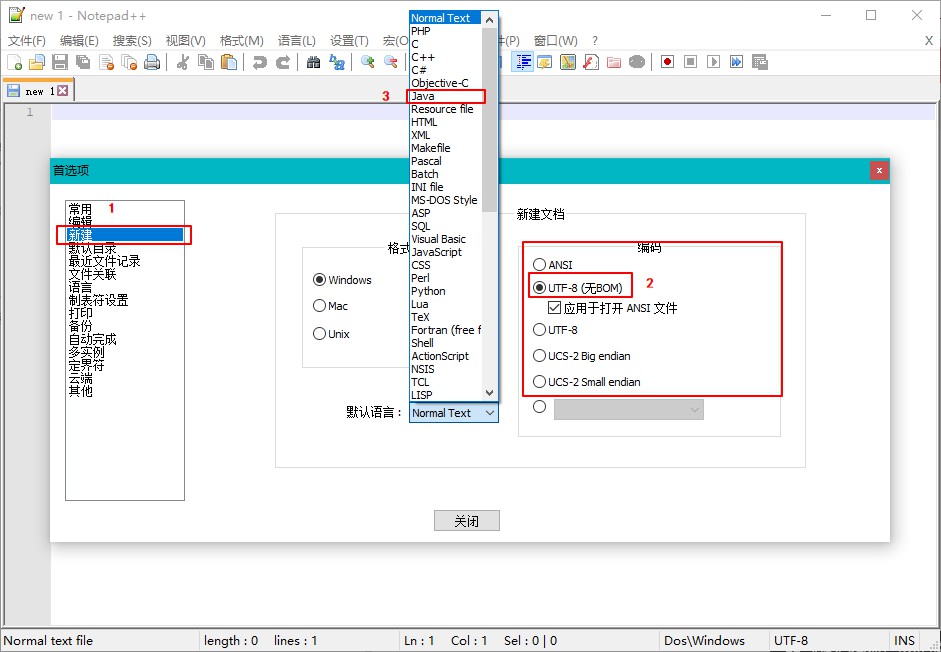Choose Java in the language dropdown list
941x652 pixels.
tap(445, 96)
